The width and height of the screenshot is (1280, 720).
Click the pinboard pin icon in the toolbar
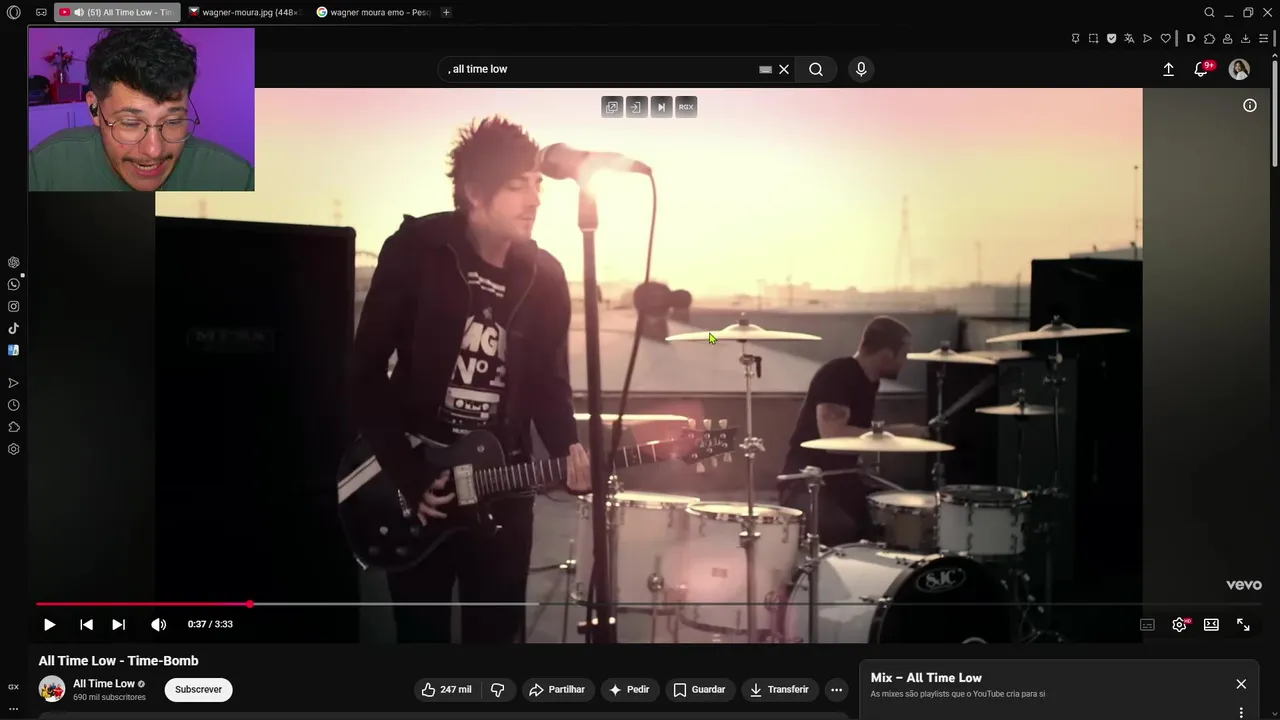click(x=1075, y=39)
